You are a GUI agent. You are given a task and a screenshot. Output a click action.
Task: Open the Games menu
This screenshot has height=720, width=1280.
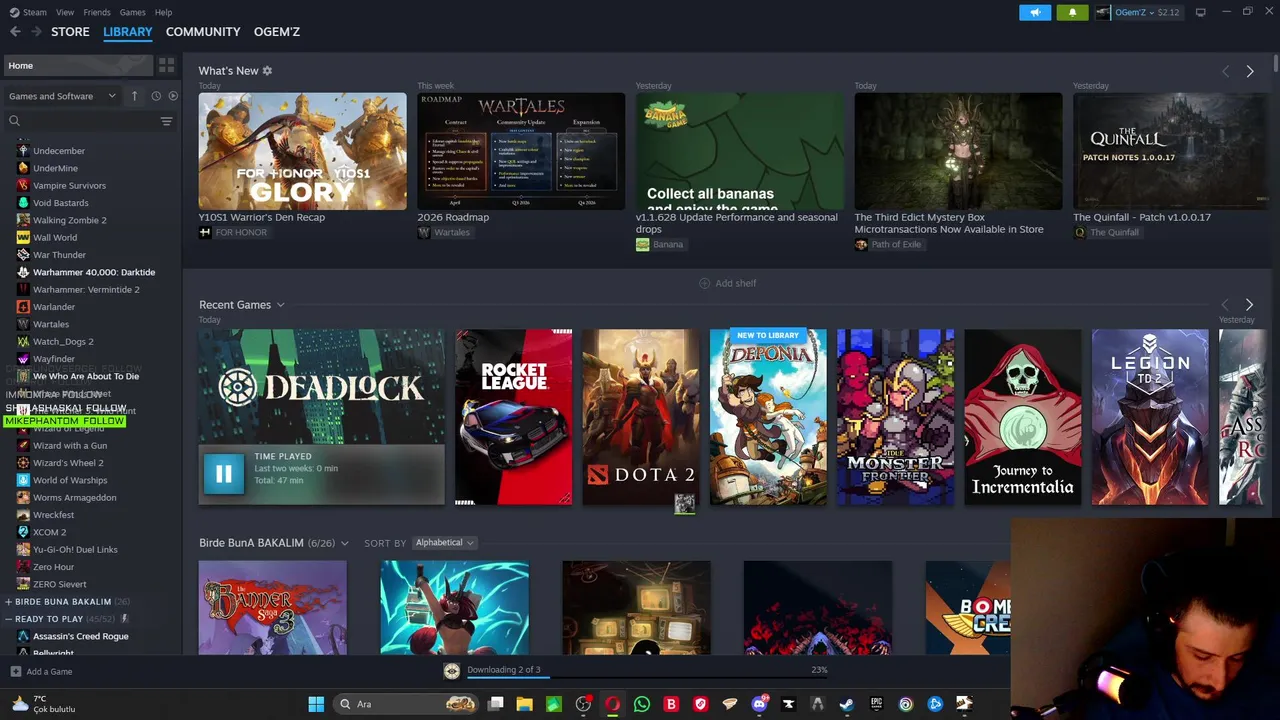pos(132,12)
